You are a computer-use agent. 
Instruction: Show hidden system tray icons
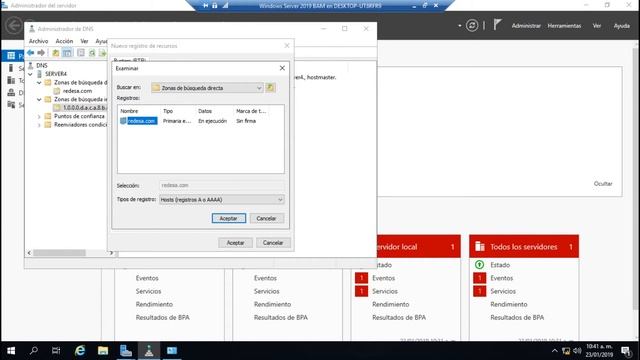554,351
